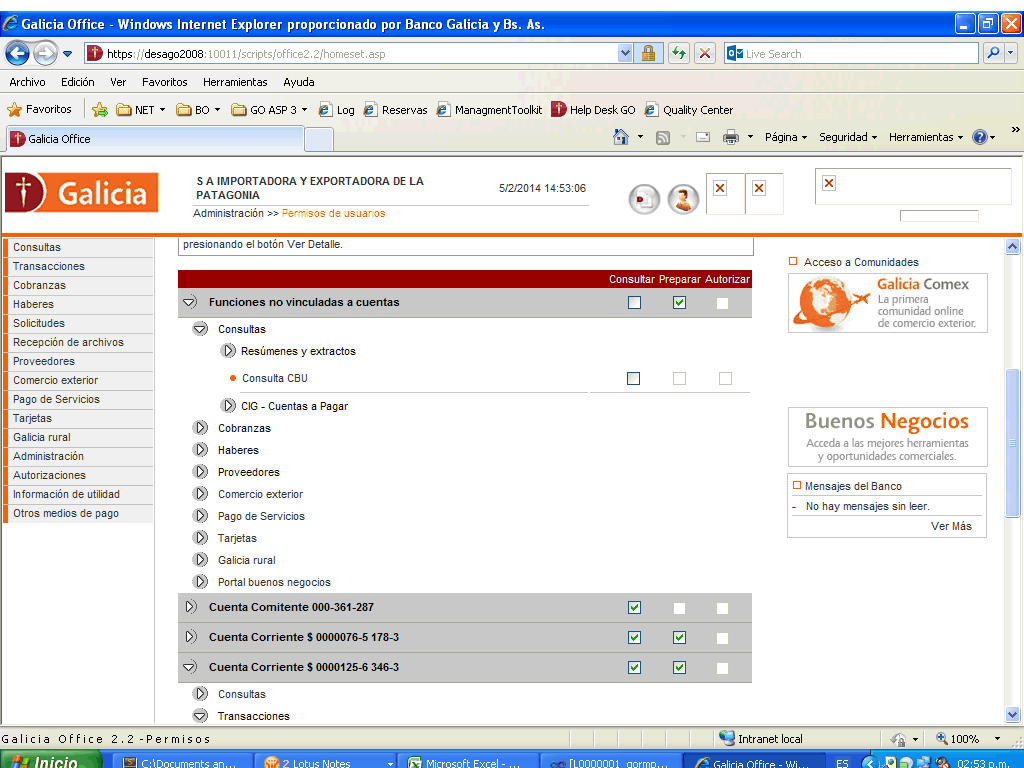
Task: Check Consultar for Funciones no vinculadas a cuentas
Action: [634, 302]
